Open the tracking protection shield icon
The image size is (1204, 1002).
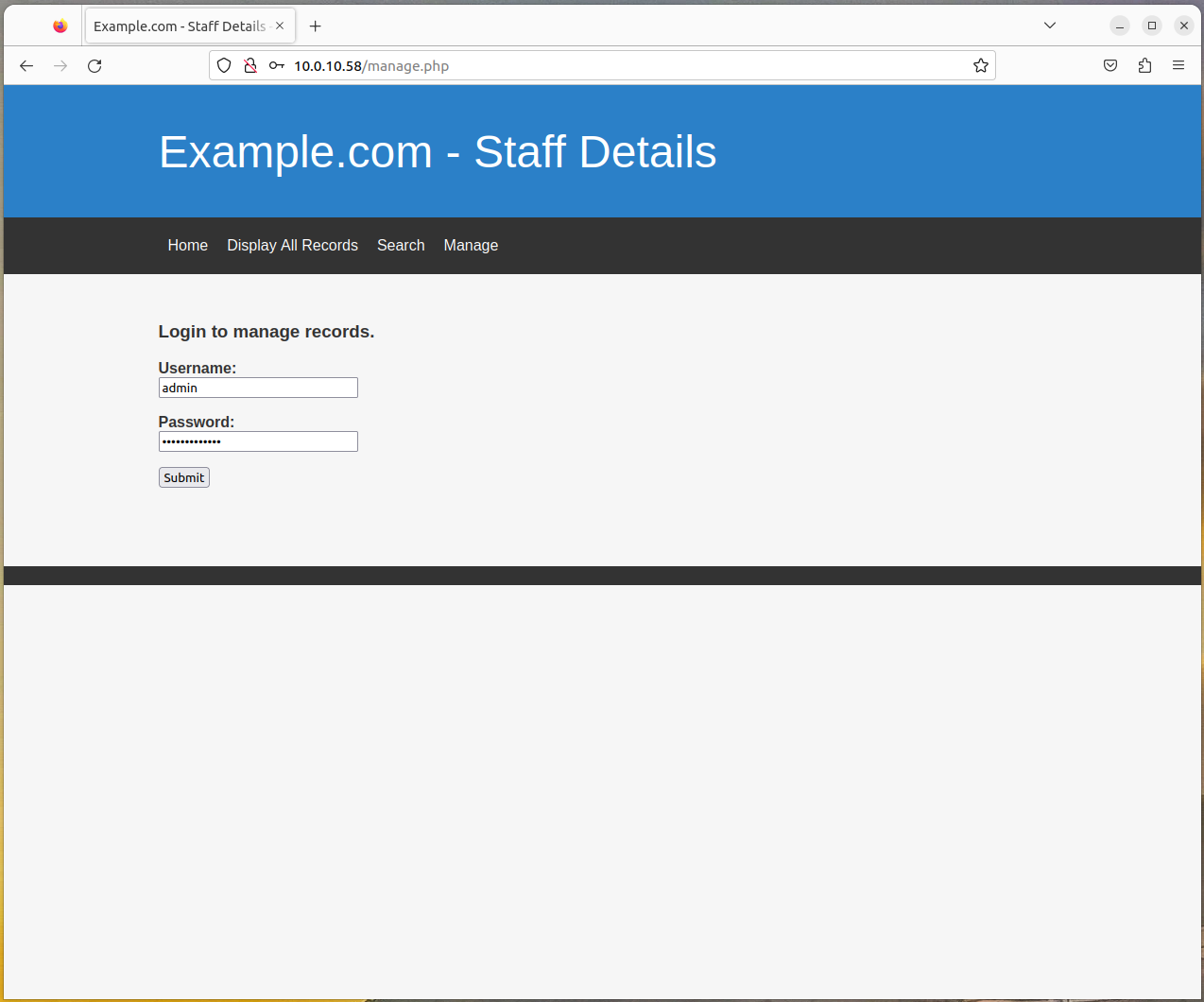(x=224, y=65)
